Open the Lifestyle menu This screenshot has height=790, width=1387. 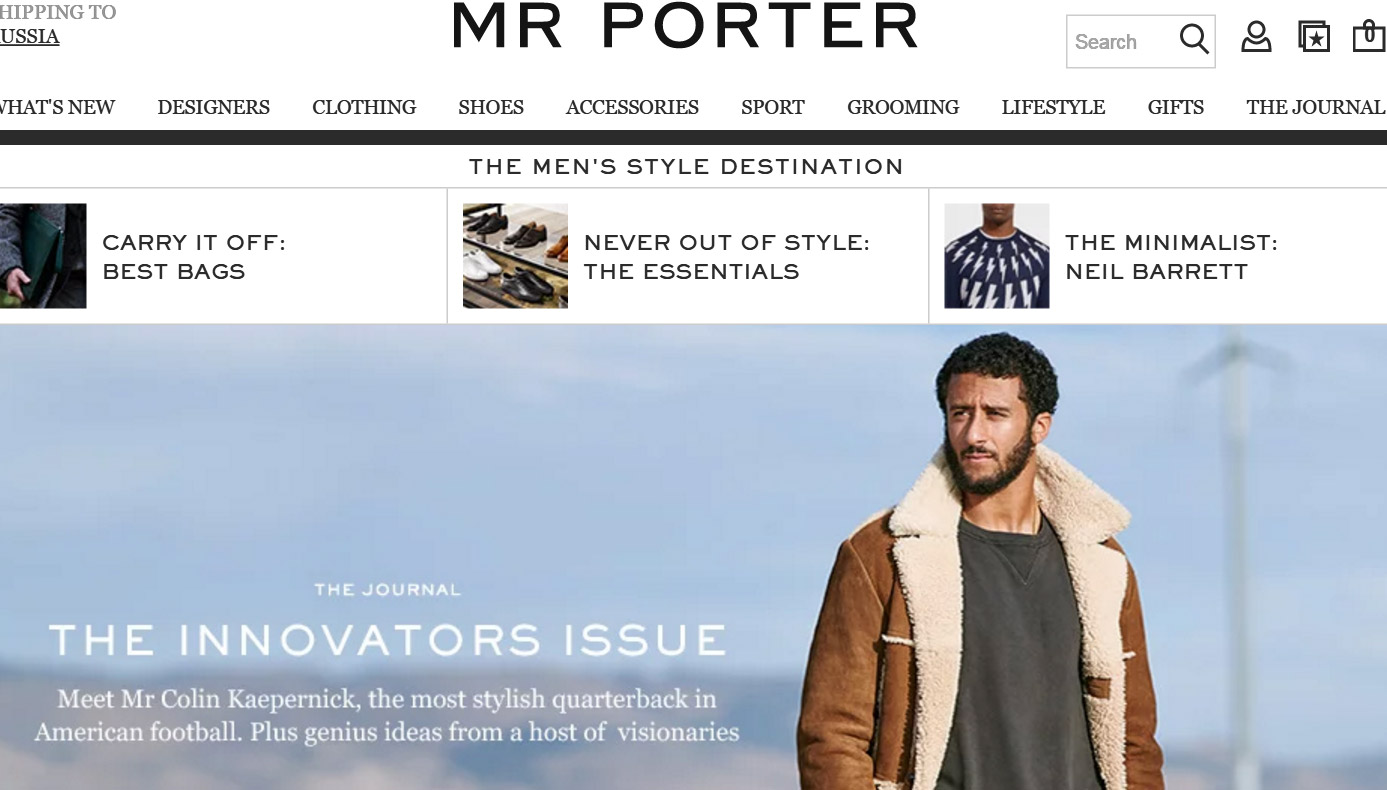click(1053, 107)
